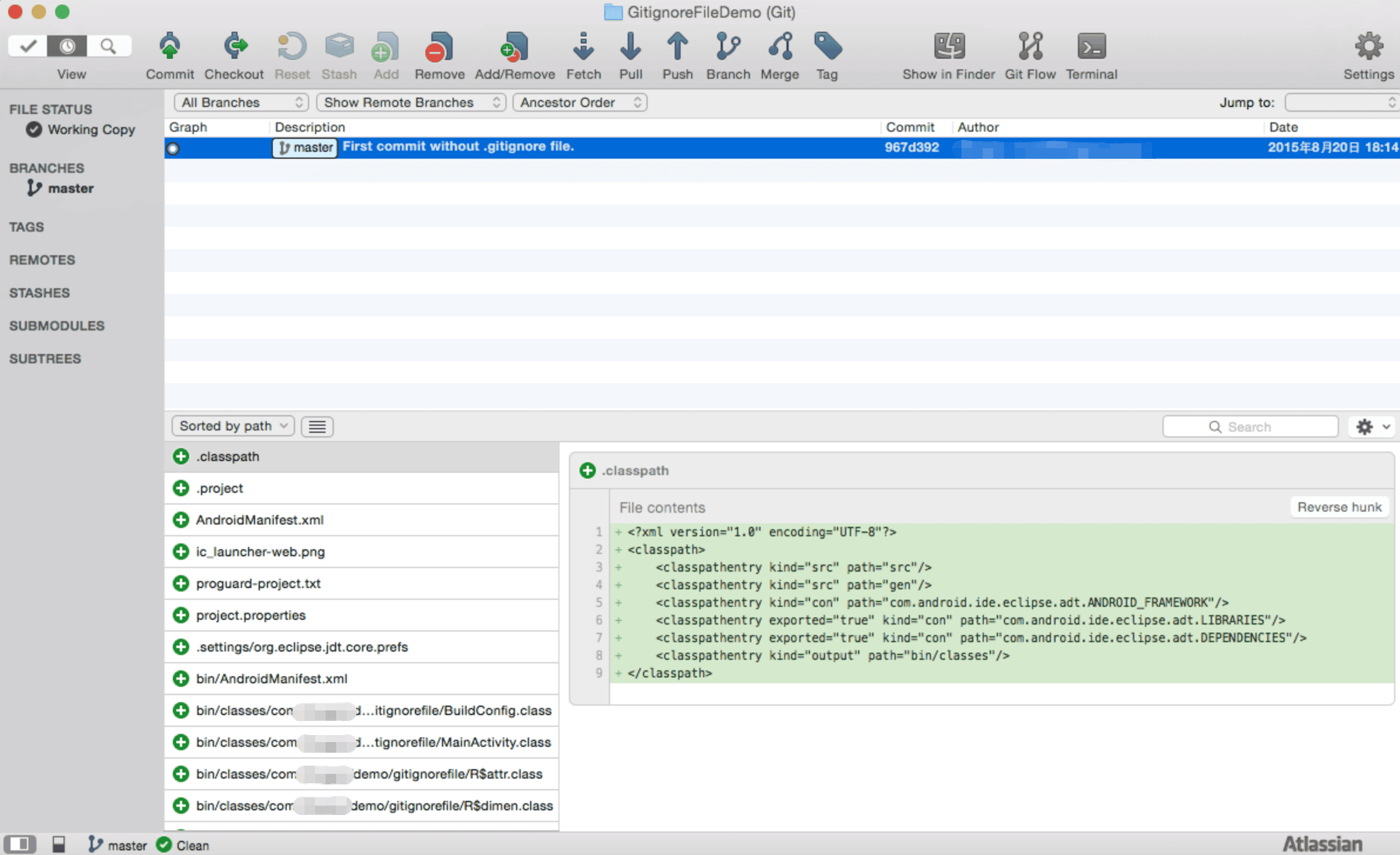Launch Terminal from the toolbar
1400x855 pixels.
pos(1091,47)
